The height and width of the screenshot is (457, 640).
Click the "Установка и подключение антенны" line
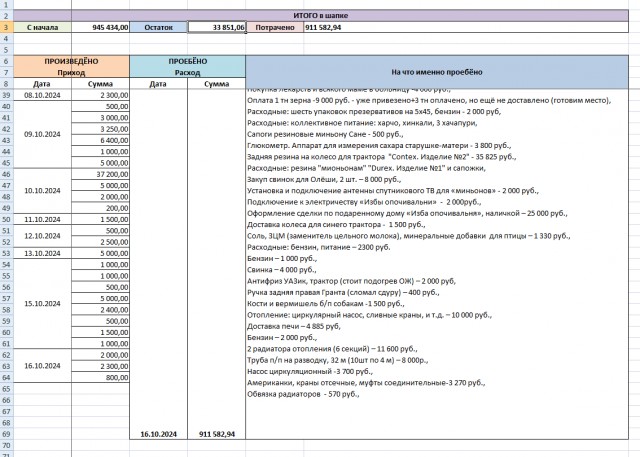[x=393, y=191]
